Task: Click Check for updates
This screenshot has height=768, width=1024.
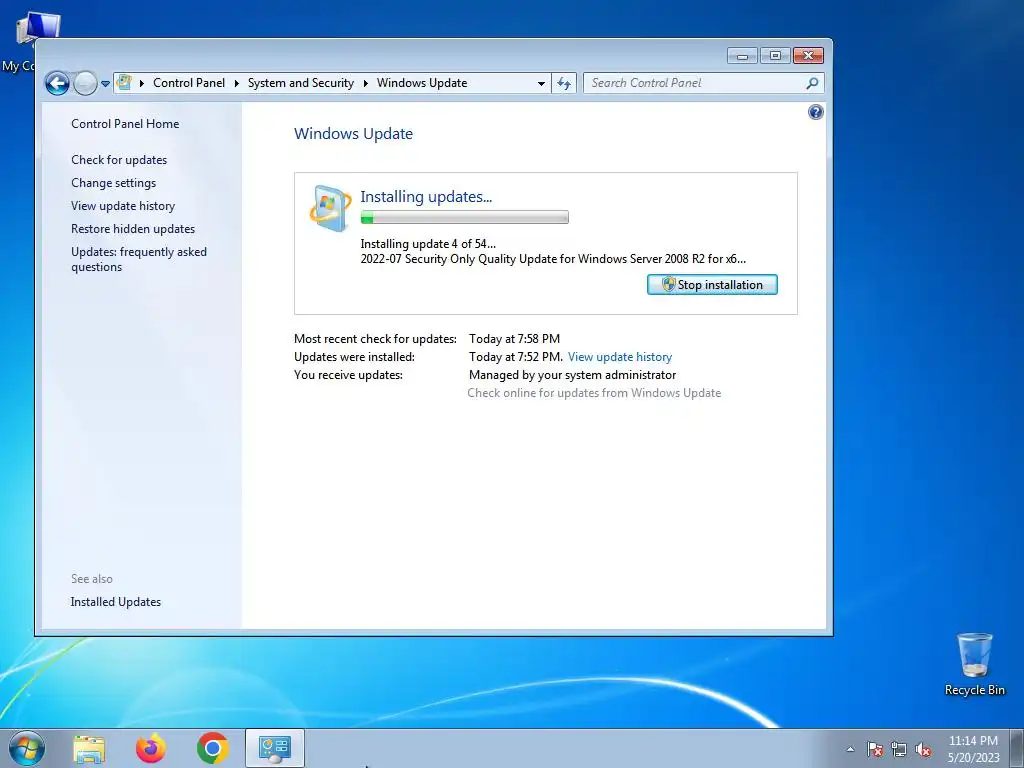Action: [x=119, y=160]
